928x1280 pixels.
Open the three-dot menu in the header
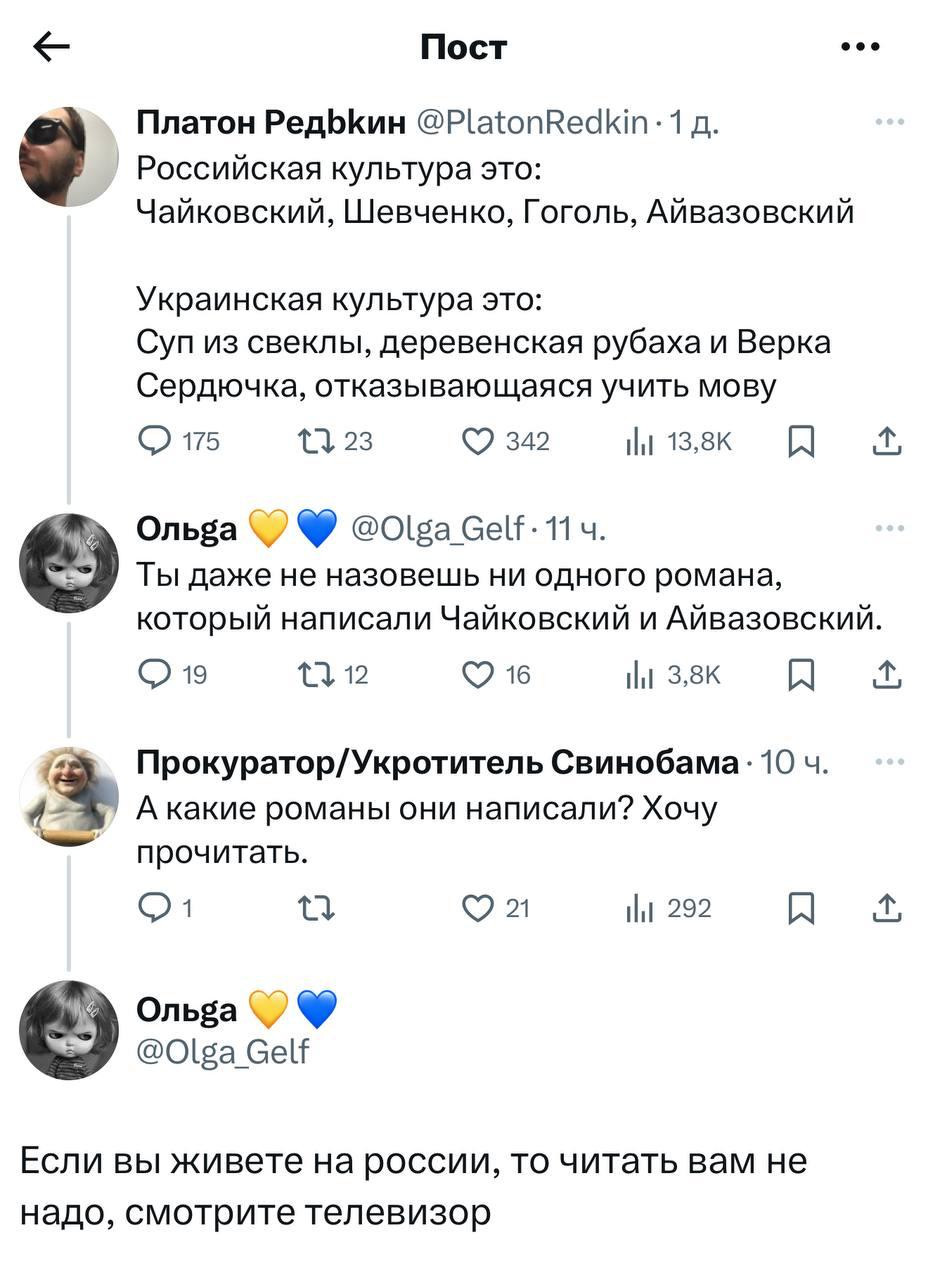tap(861, 47)
